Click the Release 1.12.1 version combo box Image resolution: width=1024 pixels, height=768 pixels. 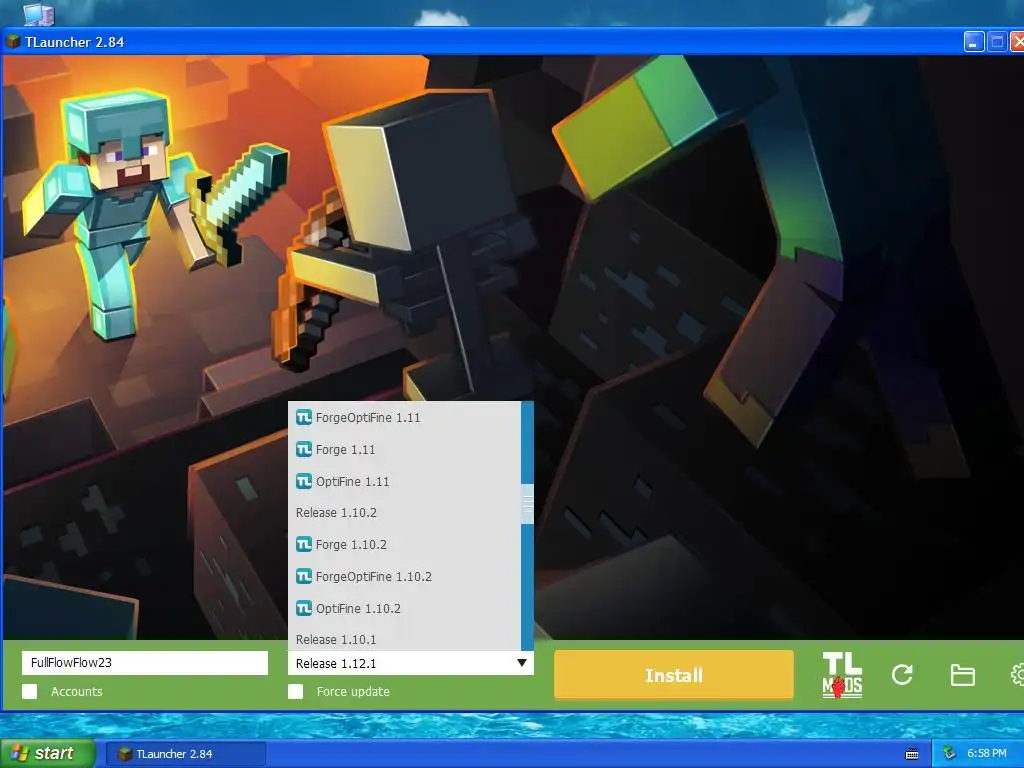click(411, 663)
